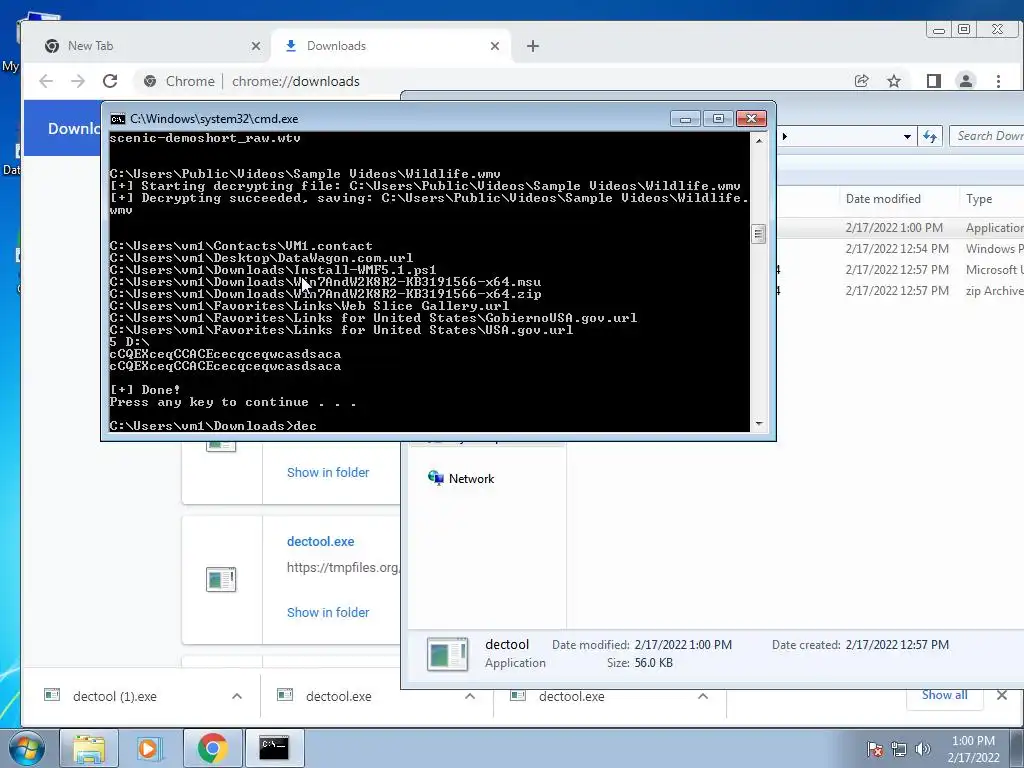Open Action Center flag in tray
1024x768 pixels.
[875, 749]
